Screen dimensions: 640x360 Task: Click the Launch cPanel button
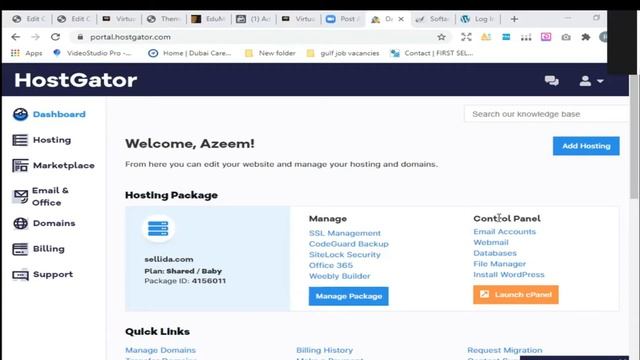click(516, 295)
